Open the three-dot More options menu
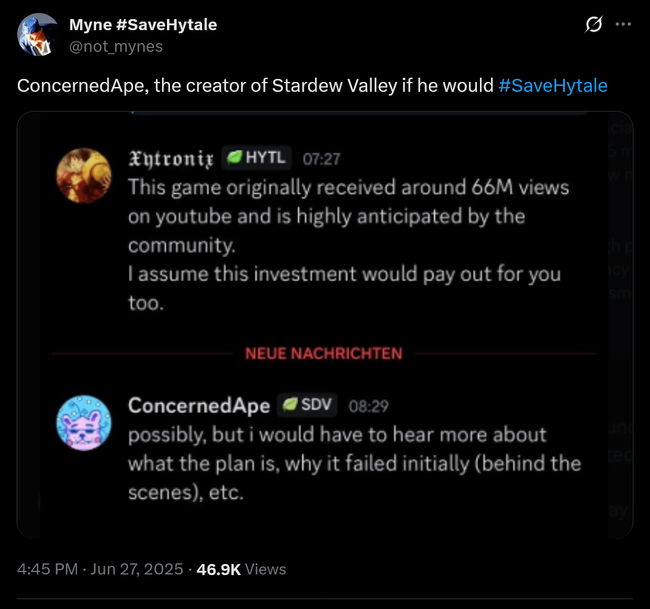Image resolution: width=650 pixels, height=609 pixels. pyautogui.click(x=624, y=24)
